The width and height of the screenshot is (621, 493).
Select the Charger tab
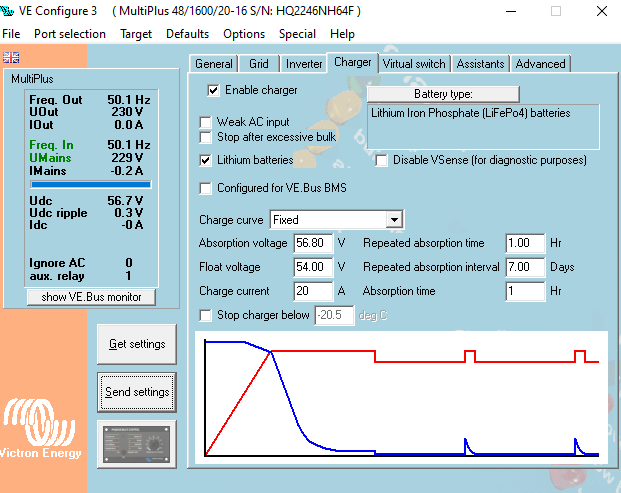[352, 63]
